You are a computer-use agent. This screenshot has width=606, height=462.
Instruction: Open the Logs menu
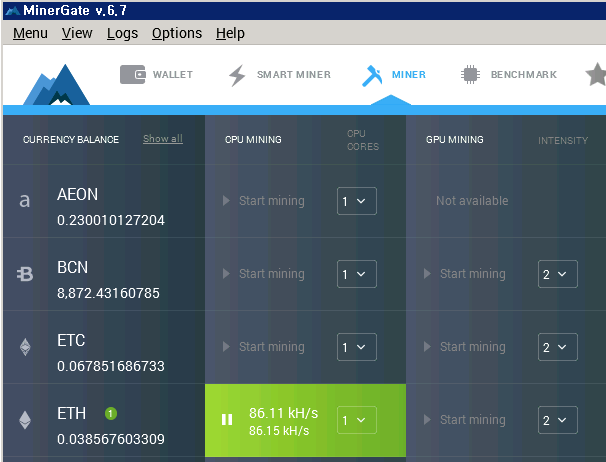click(x=122, y=33)
